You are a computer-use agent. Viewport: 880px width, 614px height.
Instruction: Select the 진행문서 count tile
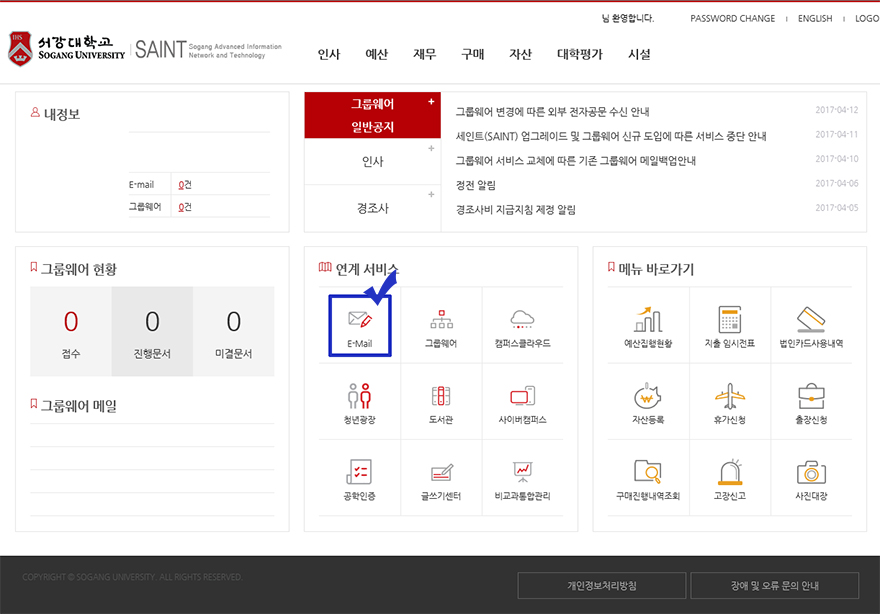152,332
